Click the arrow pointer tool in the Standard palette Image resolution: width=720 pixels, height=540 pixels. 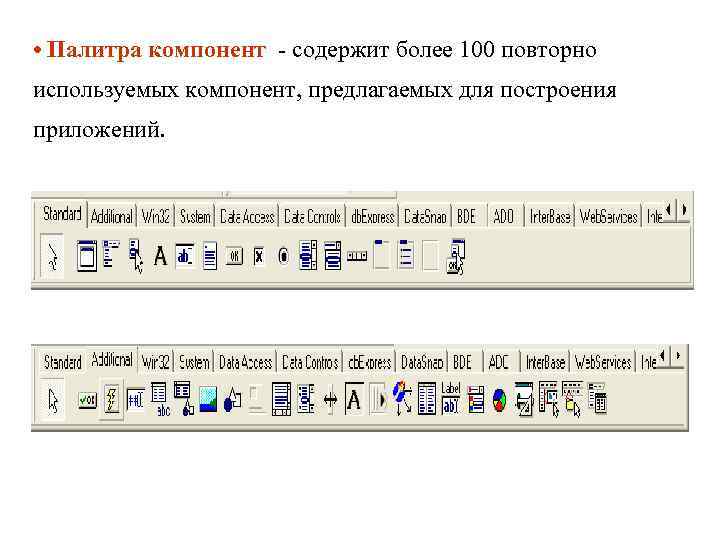52,255
